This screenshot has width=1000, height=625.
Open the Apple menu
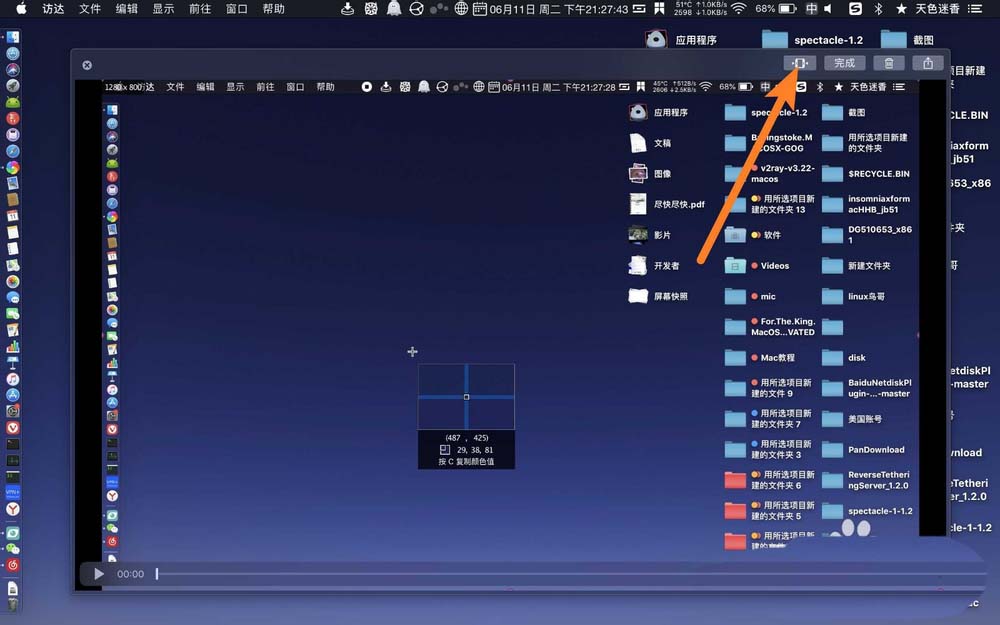coord(20,8)
